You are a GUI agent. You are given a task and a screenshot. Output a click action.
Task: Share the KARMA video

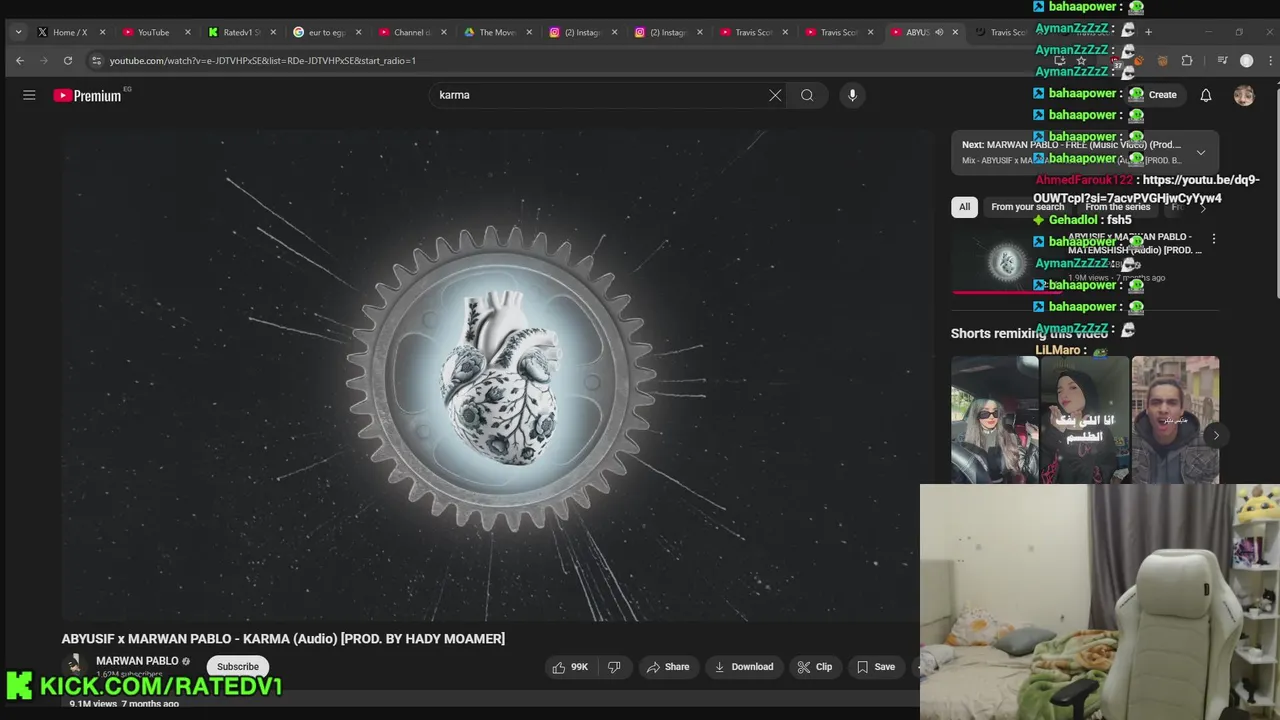(668, 667)
